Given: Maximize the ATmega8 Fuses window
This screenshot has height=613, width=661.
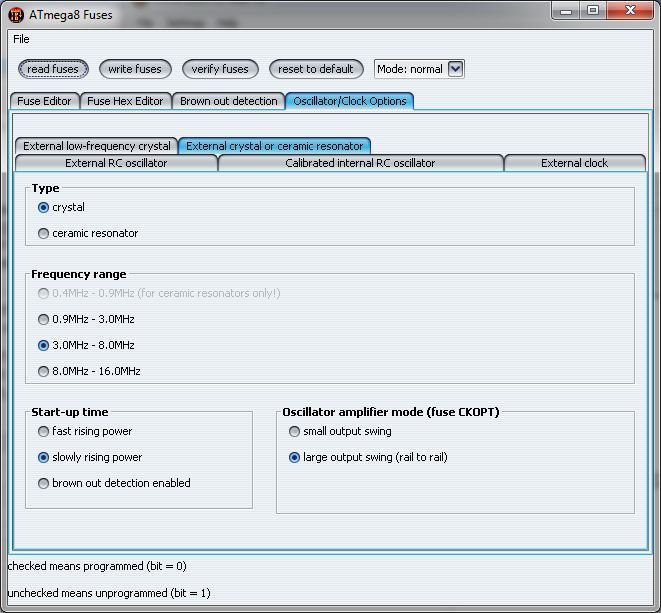Looking at the screenshot, I should tap(593, 11).
